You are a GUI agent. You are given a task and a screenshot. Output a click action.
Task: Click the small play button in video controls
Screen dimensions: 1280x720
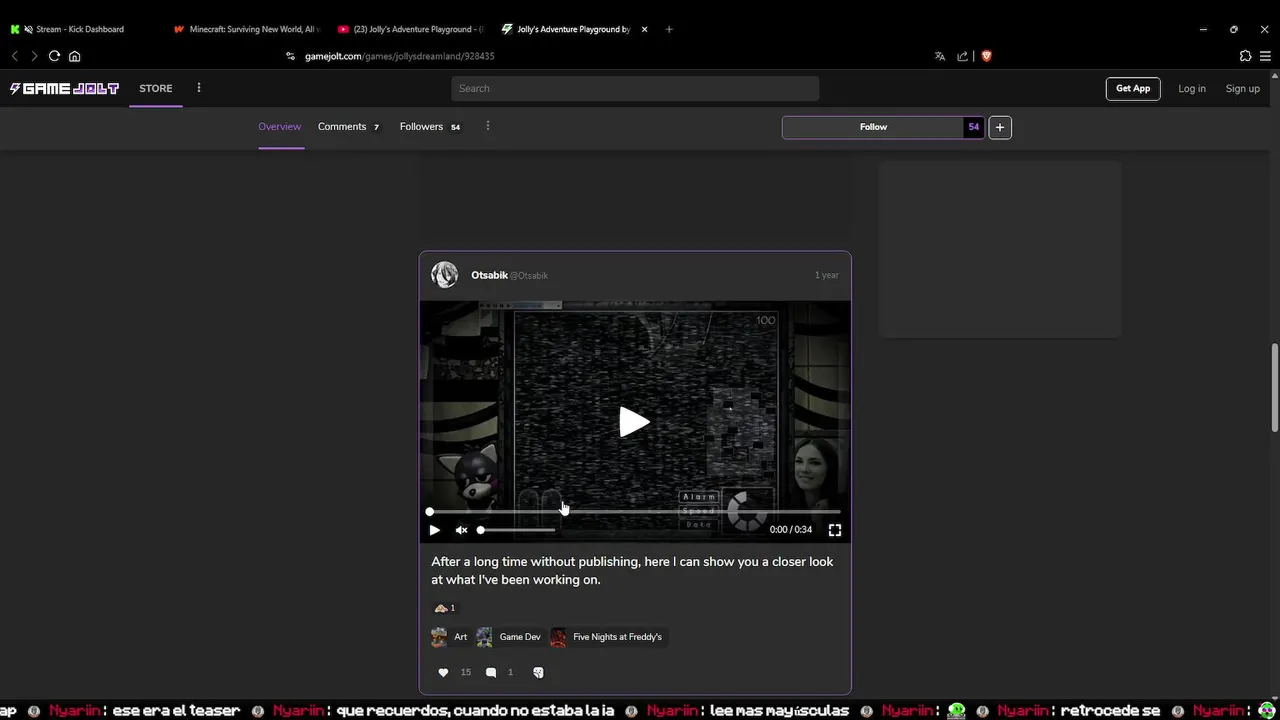coord(434,530)
